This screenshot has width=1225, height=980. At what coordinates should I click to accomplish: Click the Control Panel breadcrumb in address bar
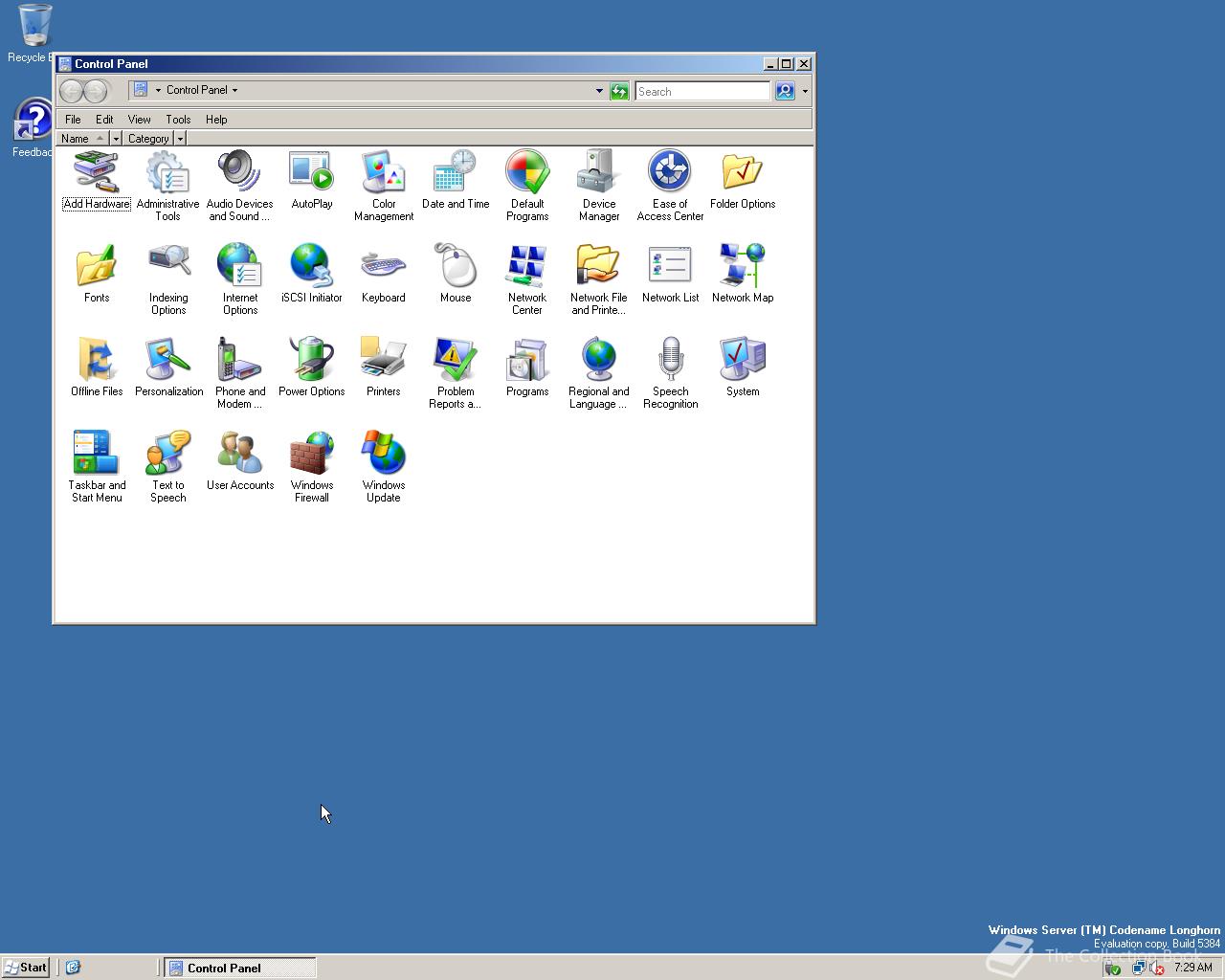click(196, 90)
